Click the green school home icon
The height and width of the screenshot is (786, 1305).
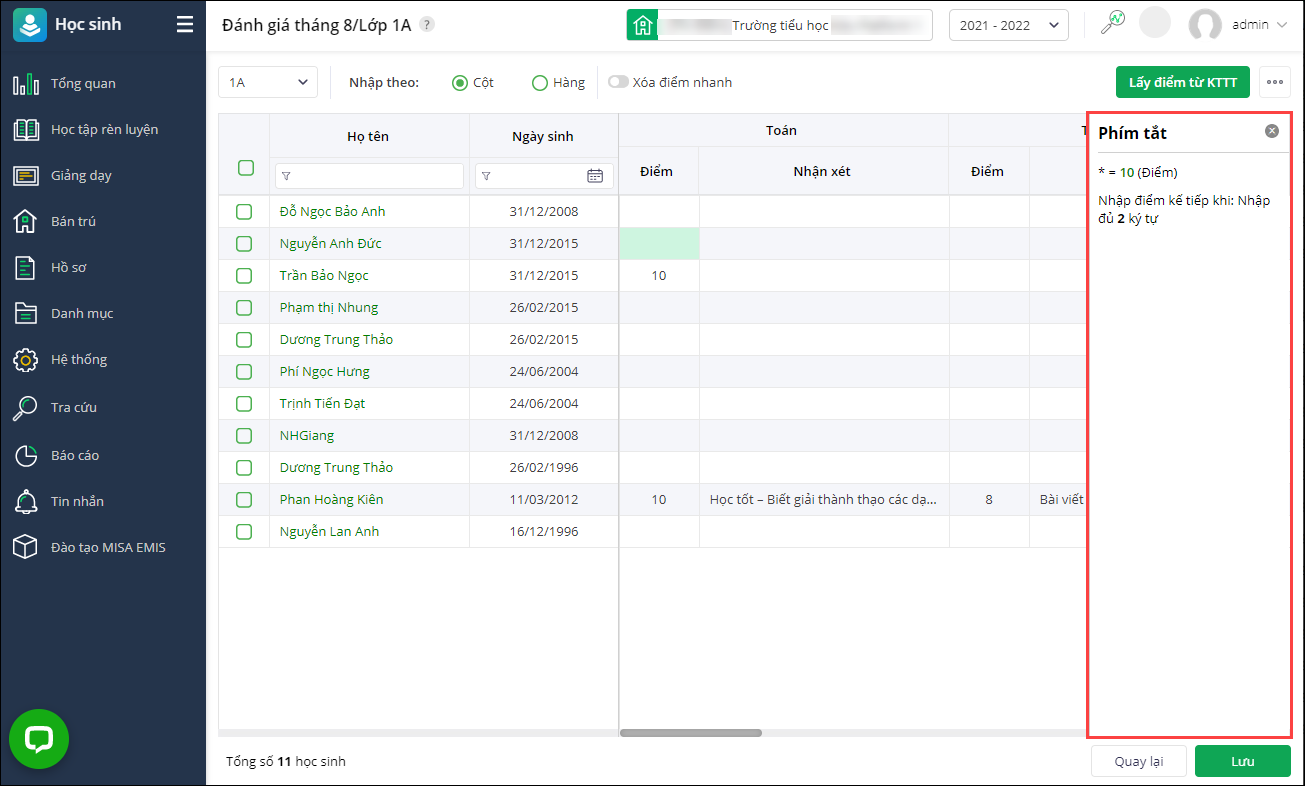(x=642, y=25)
